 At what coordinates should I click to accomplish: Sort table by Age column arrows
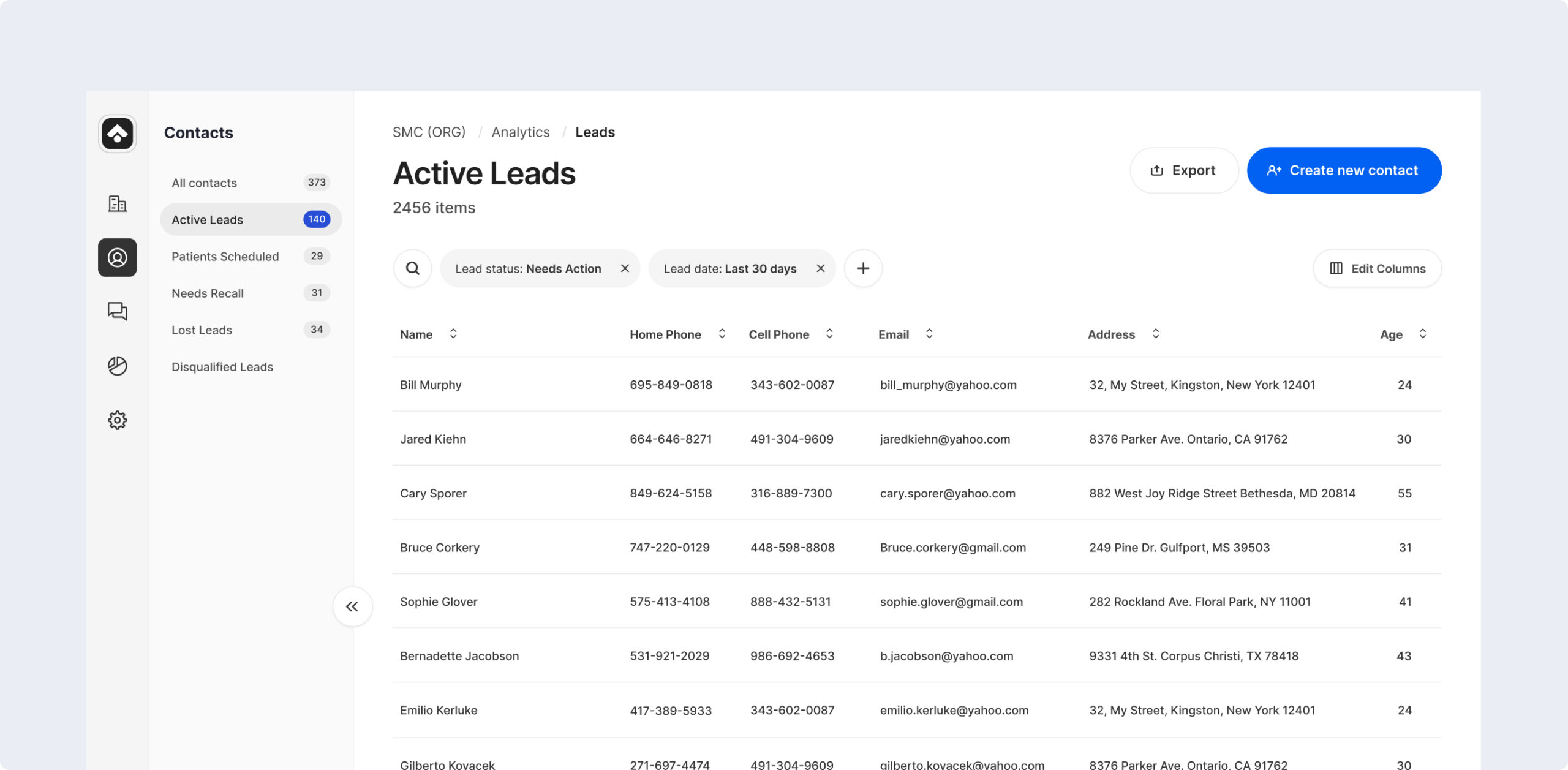(1423, 334)
